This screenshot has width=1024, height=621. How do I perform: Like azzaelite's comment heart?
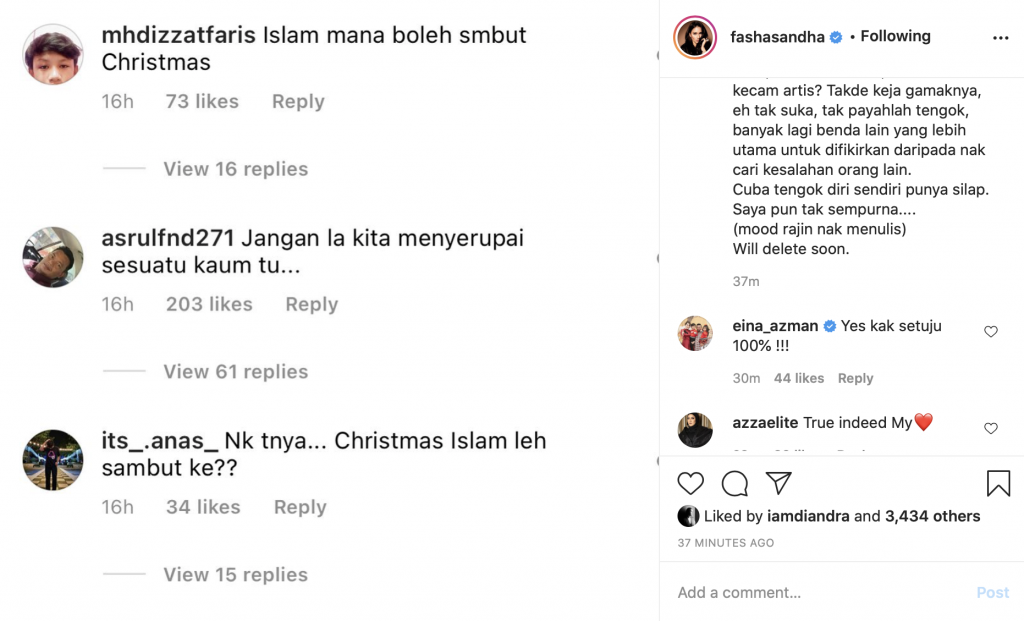pos(991,428)
